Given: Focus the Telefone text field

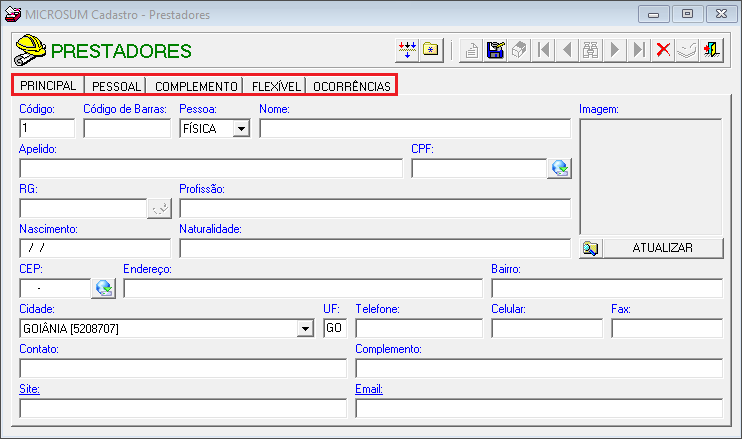Looking at the screenshot, I should 419,328.
